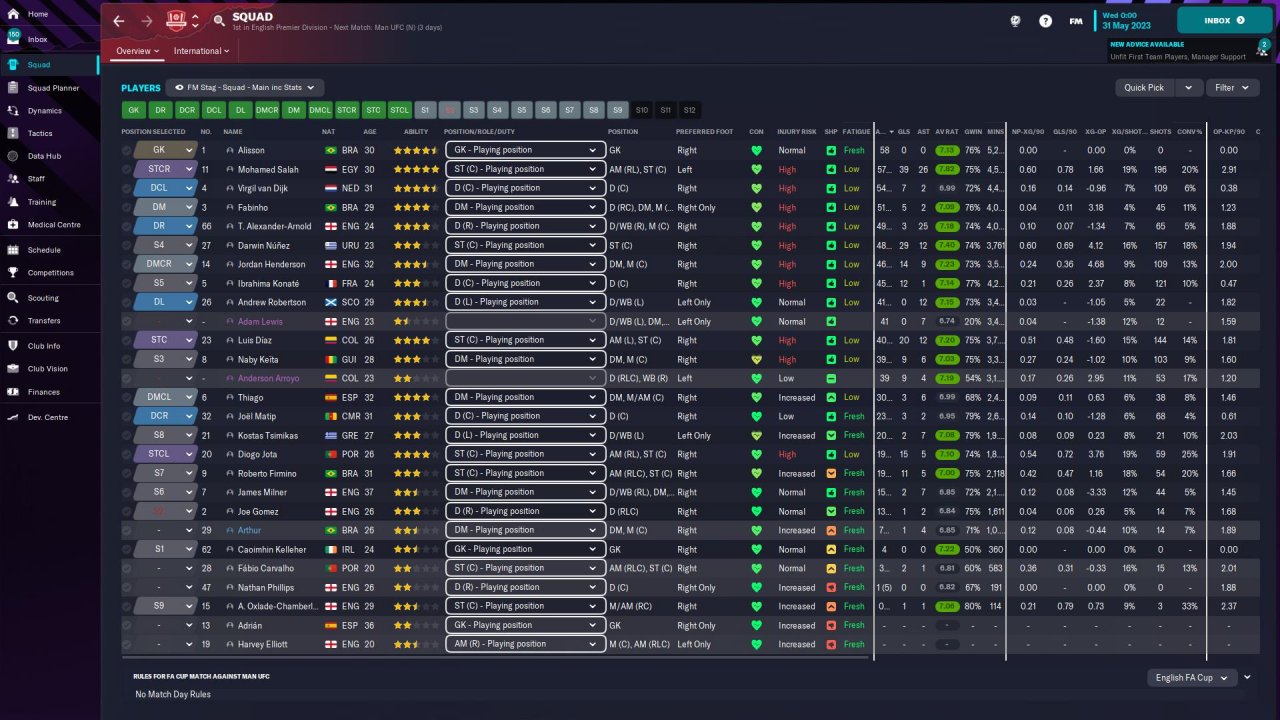Screen dimensions: 1280x720
Task: Open the FM Stag squad view dropdown
Action: (x=245, y=88)
